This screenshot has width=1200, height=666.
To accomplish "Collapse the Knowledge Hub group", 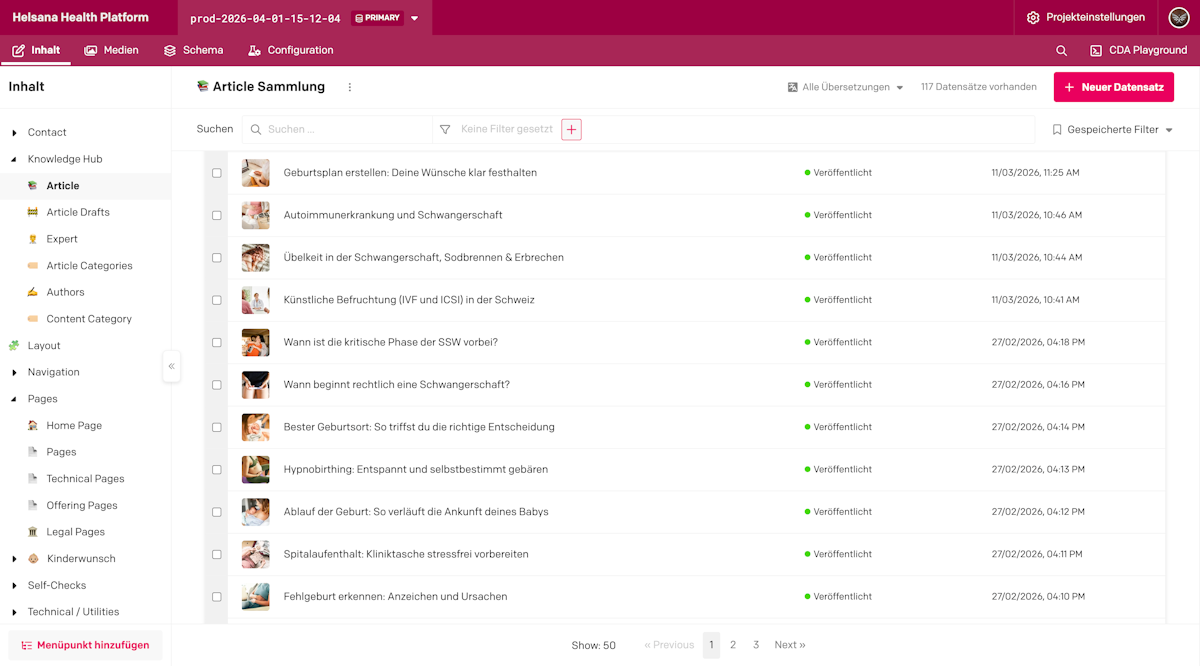I will click(x=14, y=159).
